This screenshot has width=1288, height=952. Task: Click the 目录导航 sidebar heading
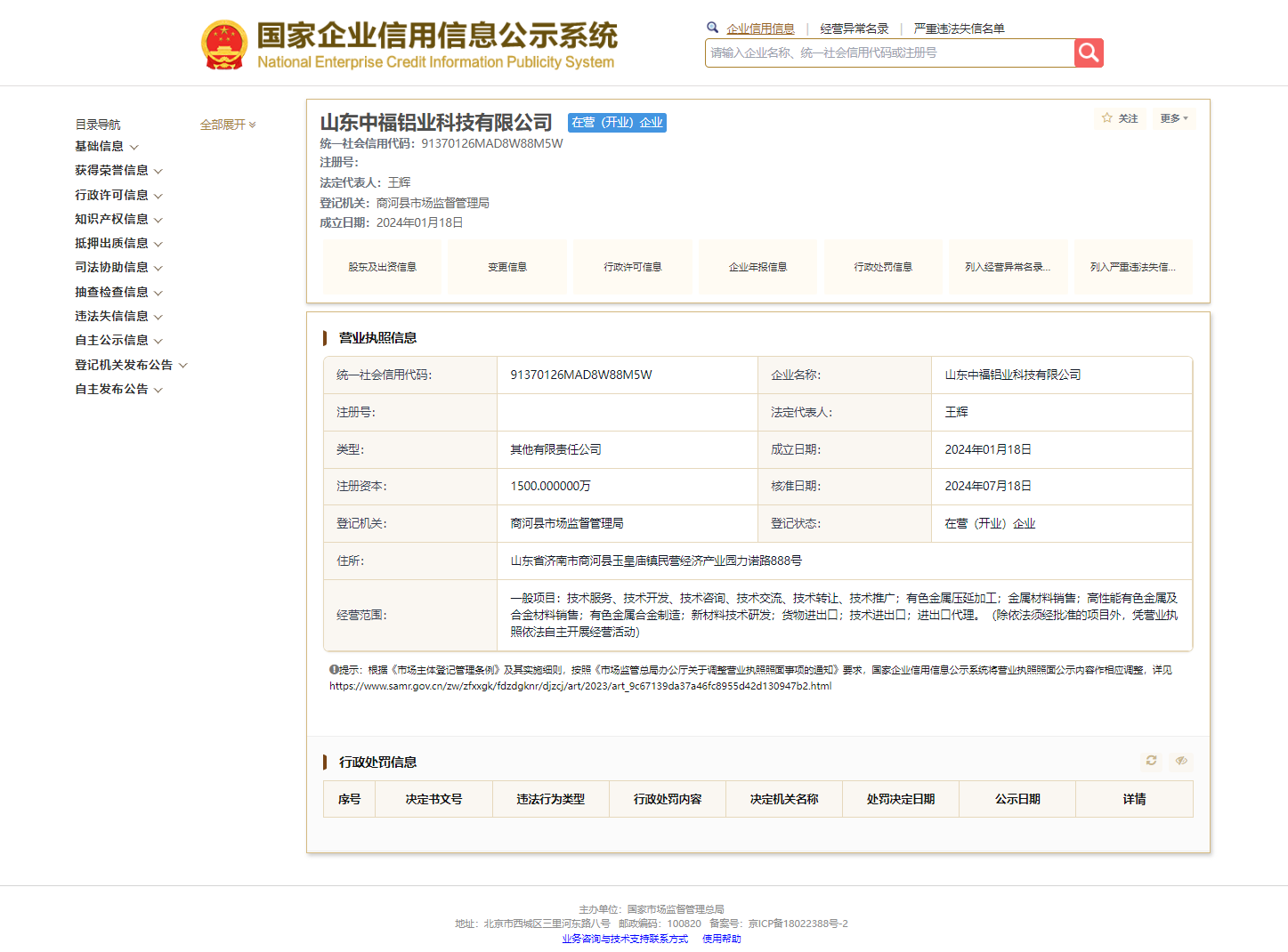pos(98,125)
